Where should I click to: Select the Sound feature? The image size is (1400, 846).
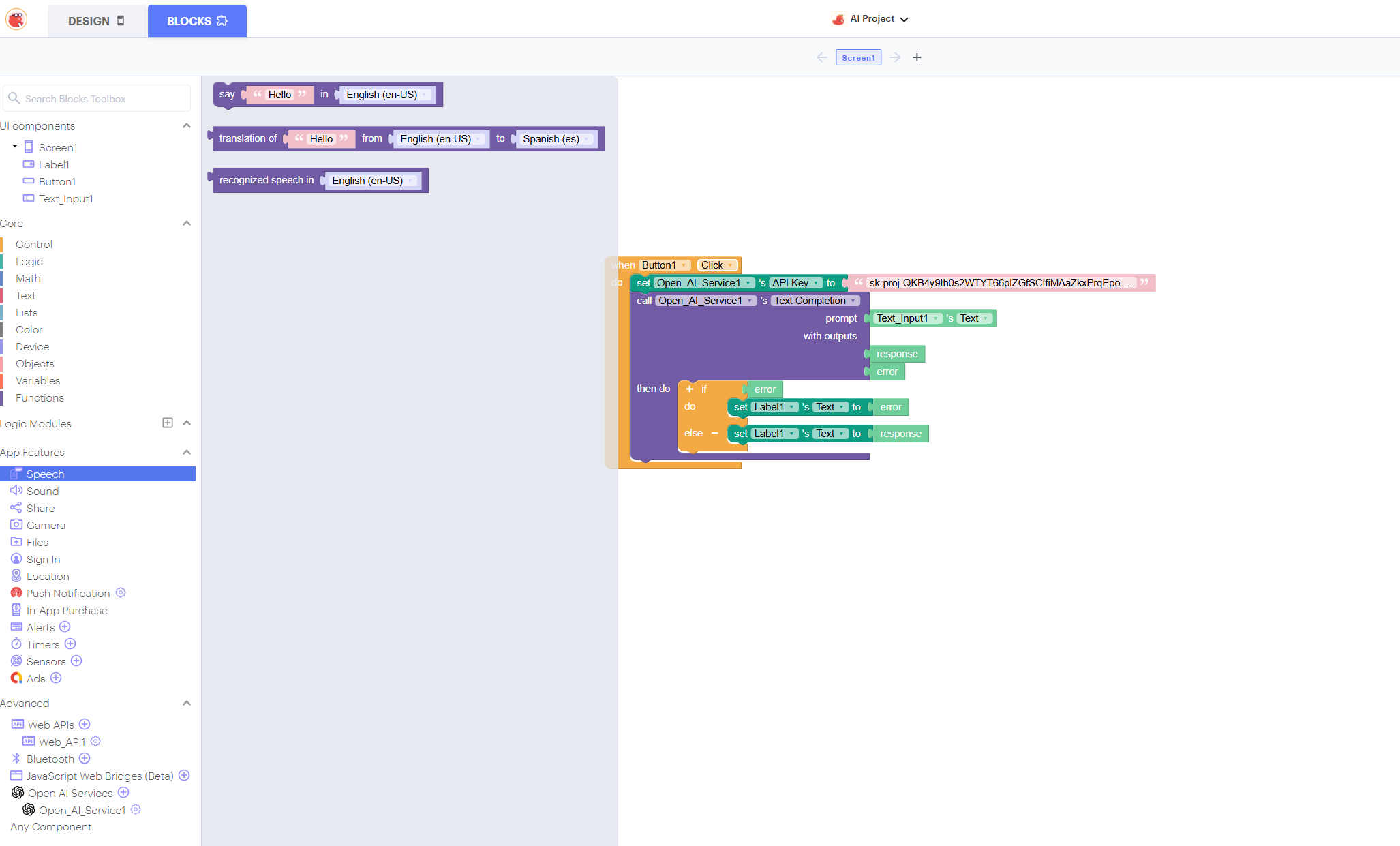(x=42, y=491)
